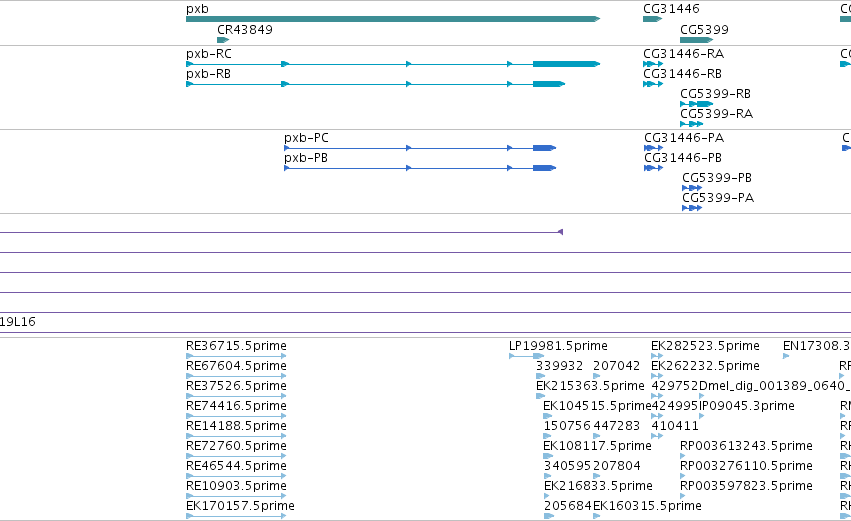Select the 150756 feature label
This screenshot has height=521, width=851.
[x=567, y=426]
